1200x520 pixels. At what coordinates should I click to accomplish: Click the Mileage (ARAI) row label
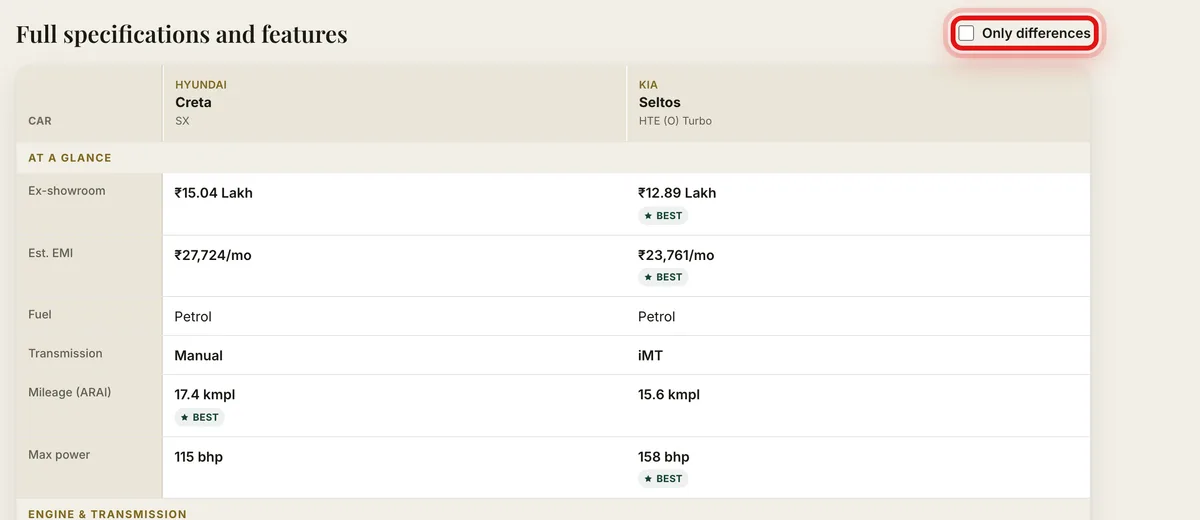(x=69, y=392)
